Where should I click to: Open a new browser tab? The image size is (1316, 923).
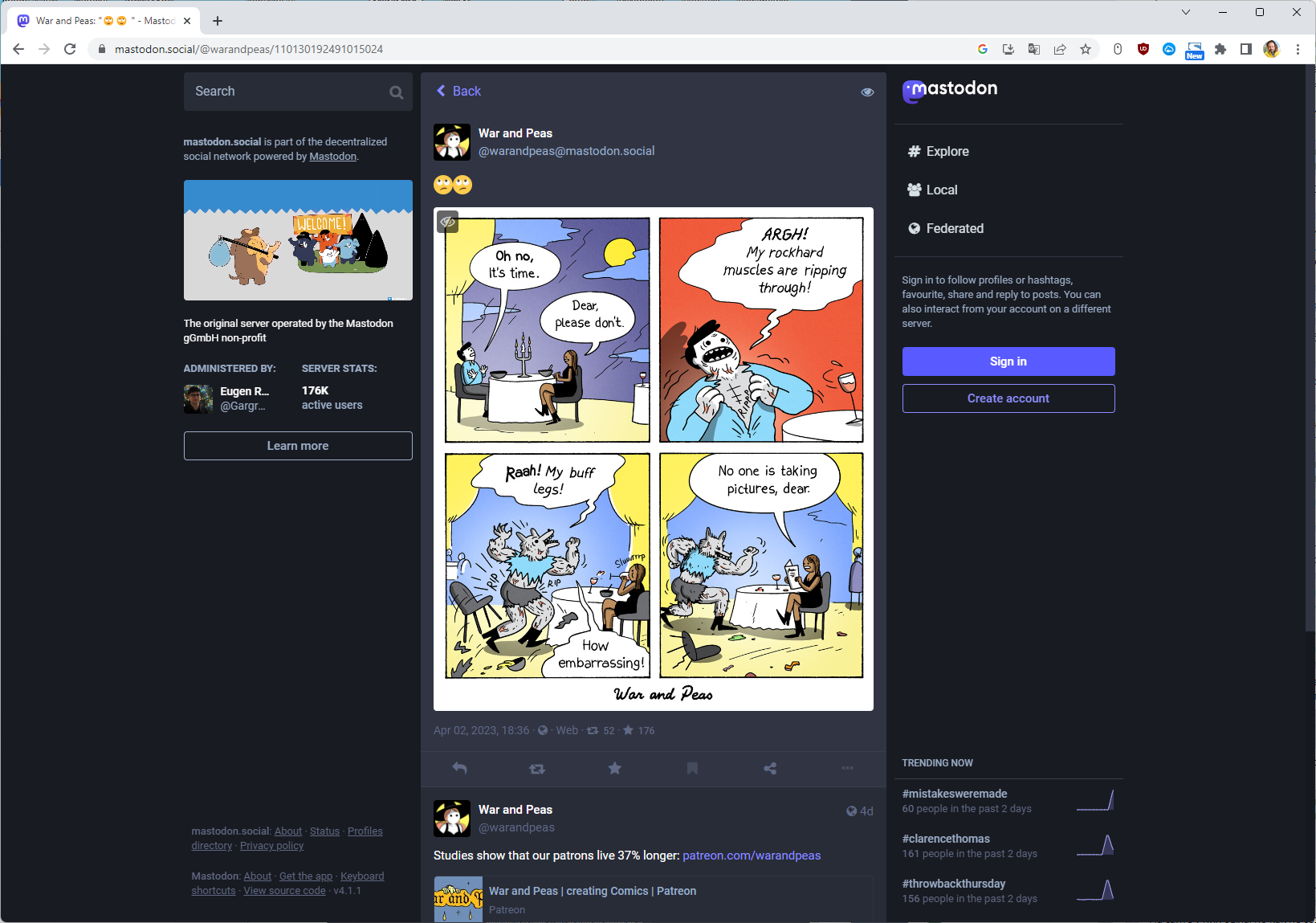pos(218,21)
